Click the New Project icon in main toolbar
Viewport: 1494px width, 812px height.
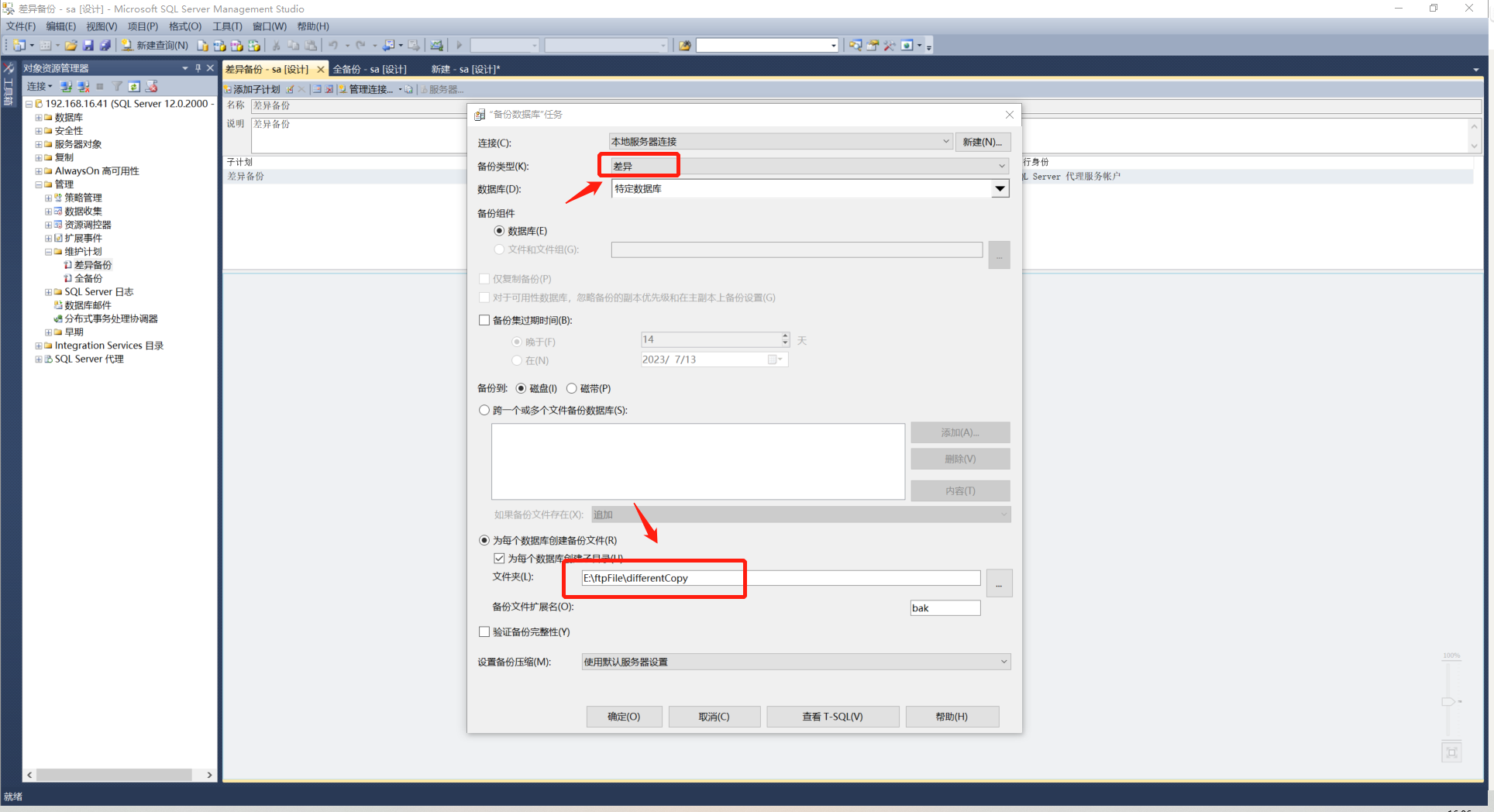19,45
